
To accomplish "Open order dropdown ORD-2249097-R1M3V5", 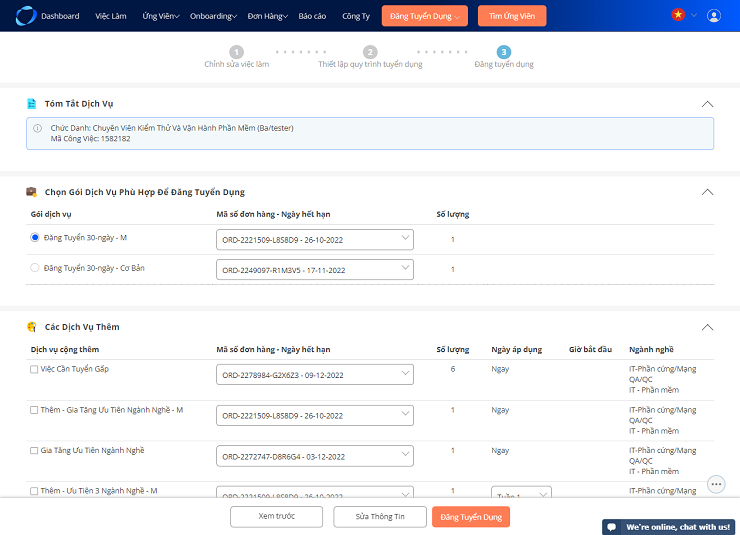I will click(x=315, y=269).
